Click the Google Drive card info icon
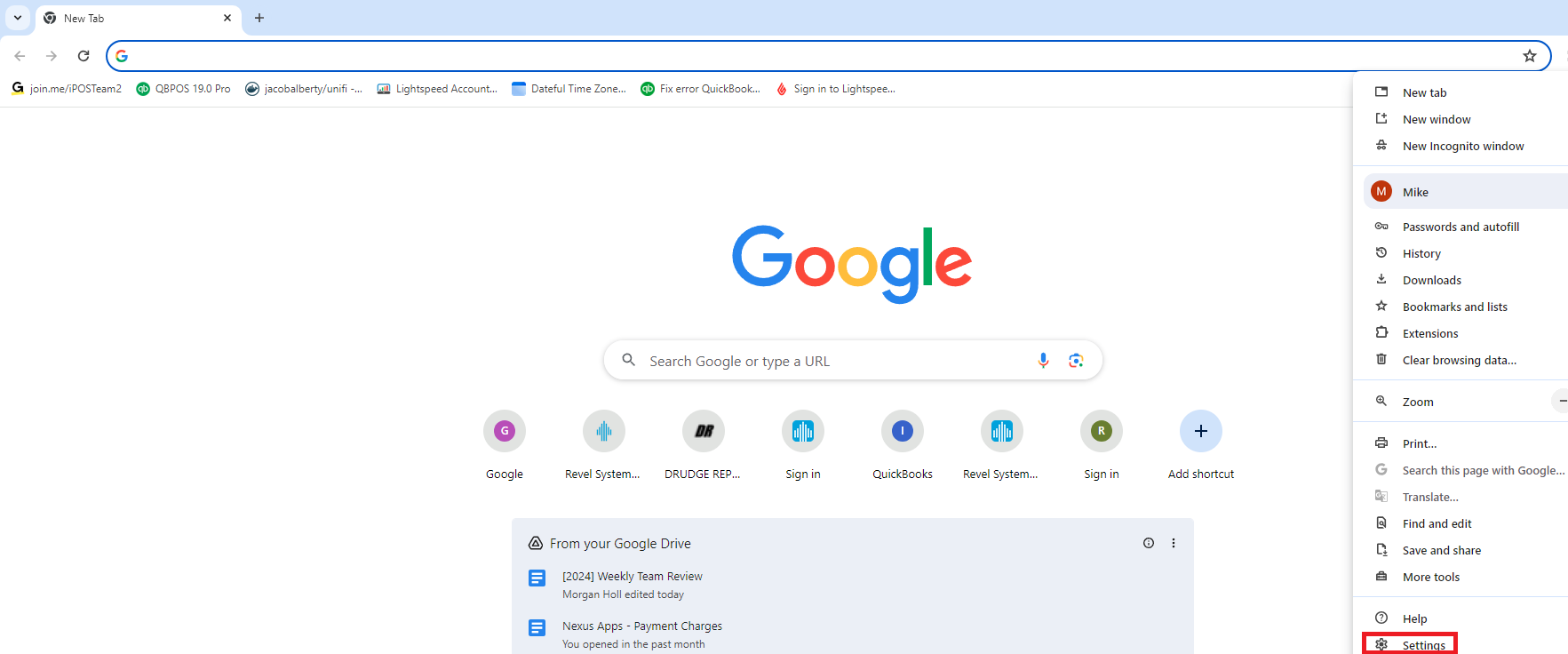 click(x=1149, y=543)
